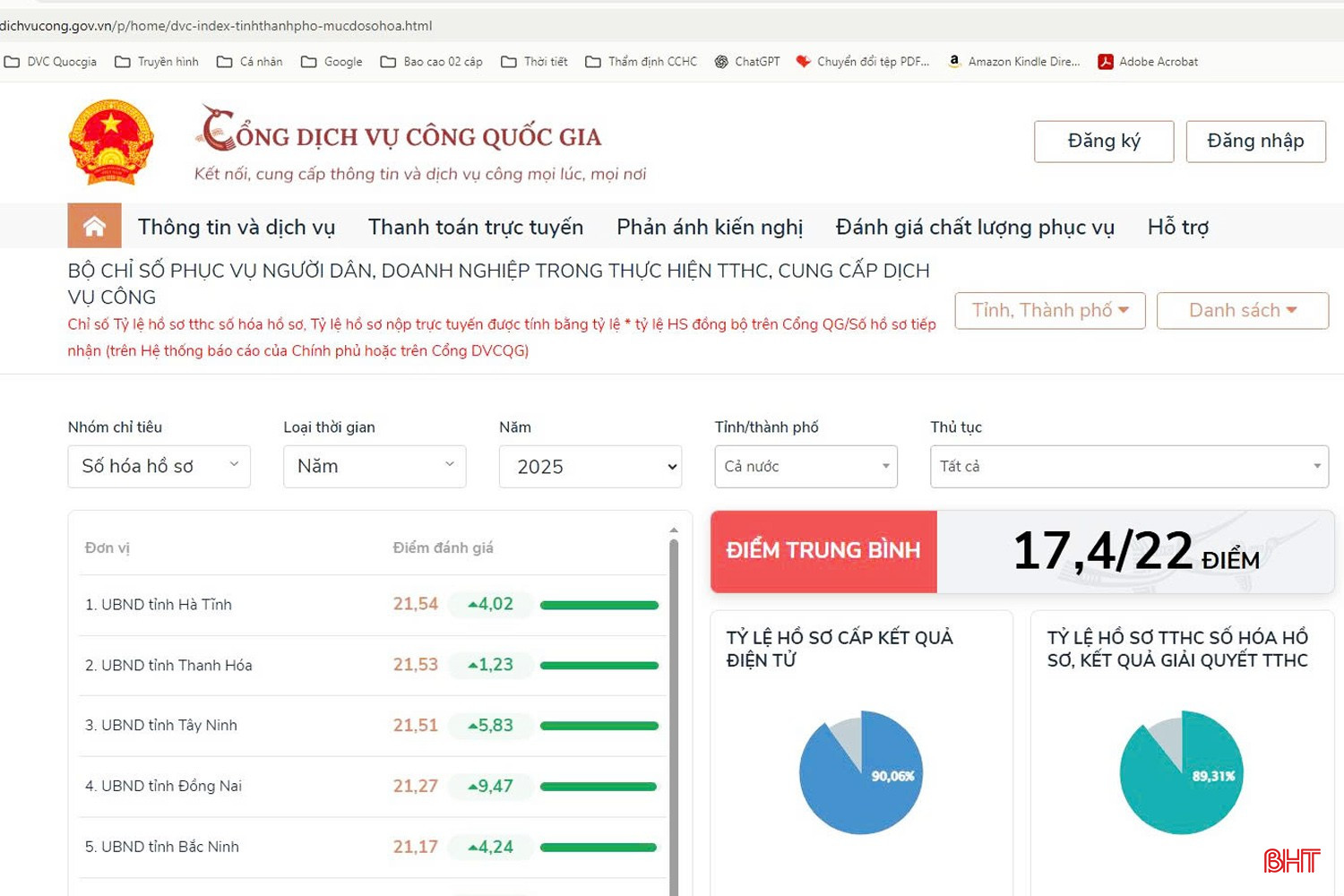1344x896 pixels.
Task: Open the DVC Quocgia bookmark folder
Action: coord(51,62)
